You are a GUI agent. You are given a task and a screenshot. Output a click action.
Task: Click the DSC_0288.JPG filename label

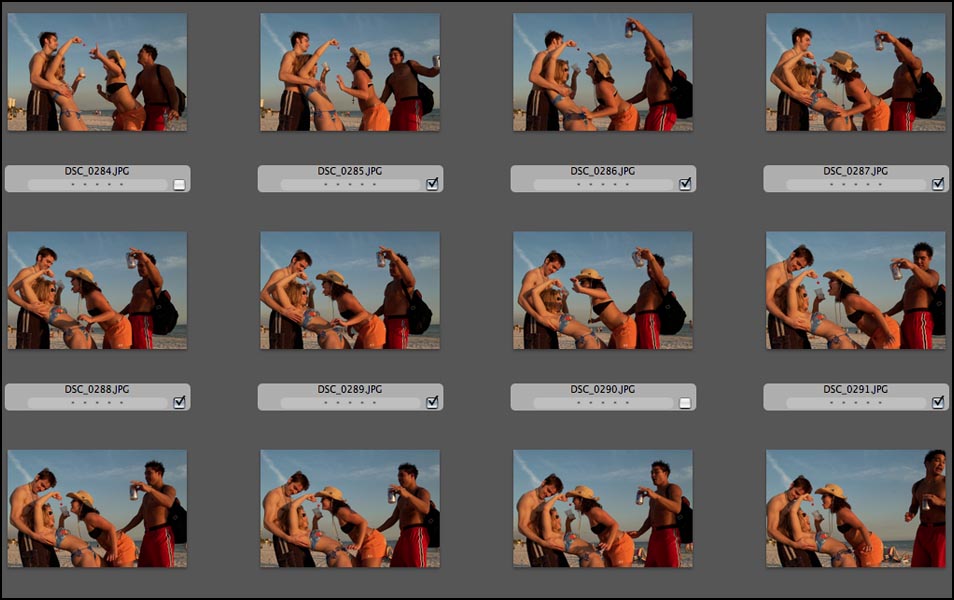click(97, 389)
